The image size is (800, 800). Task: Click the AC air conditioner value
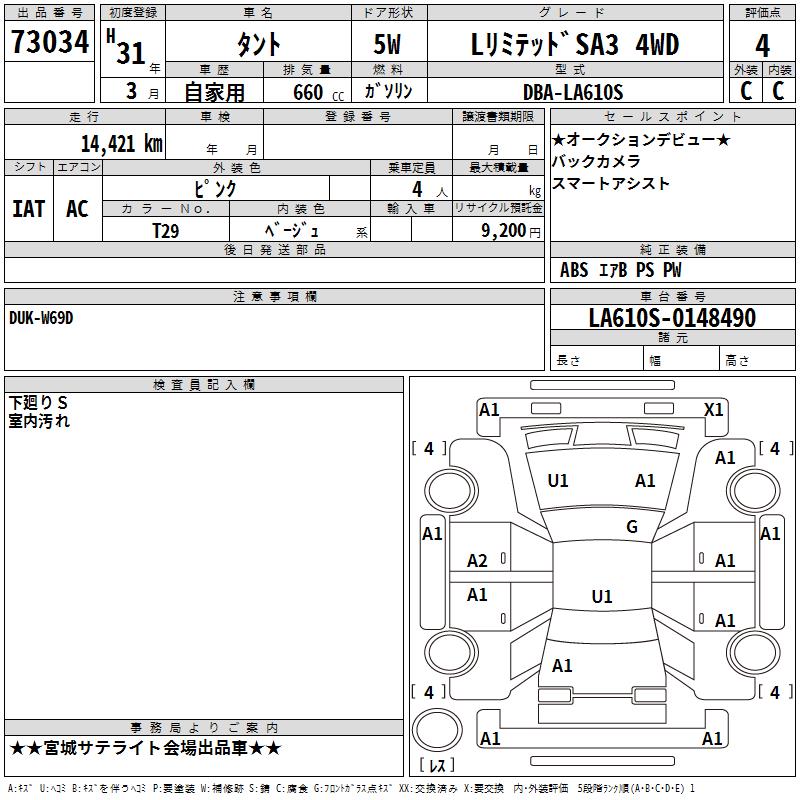pyautogui.click(x=77, y=209)
